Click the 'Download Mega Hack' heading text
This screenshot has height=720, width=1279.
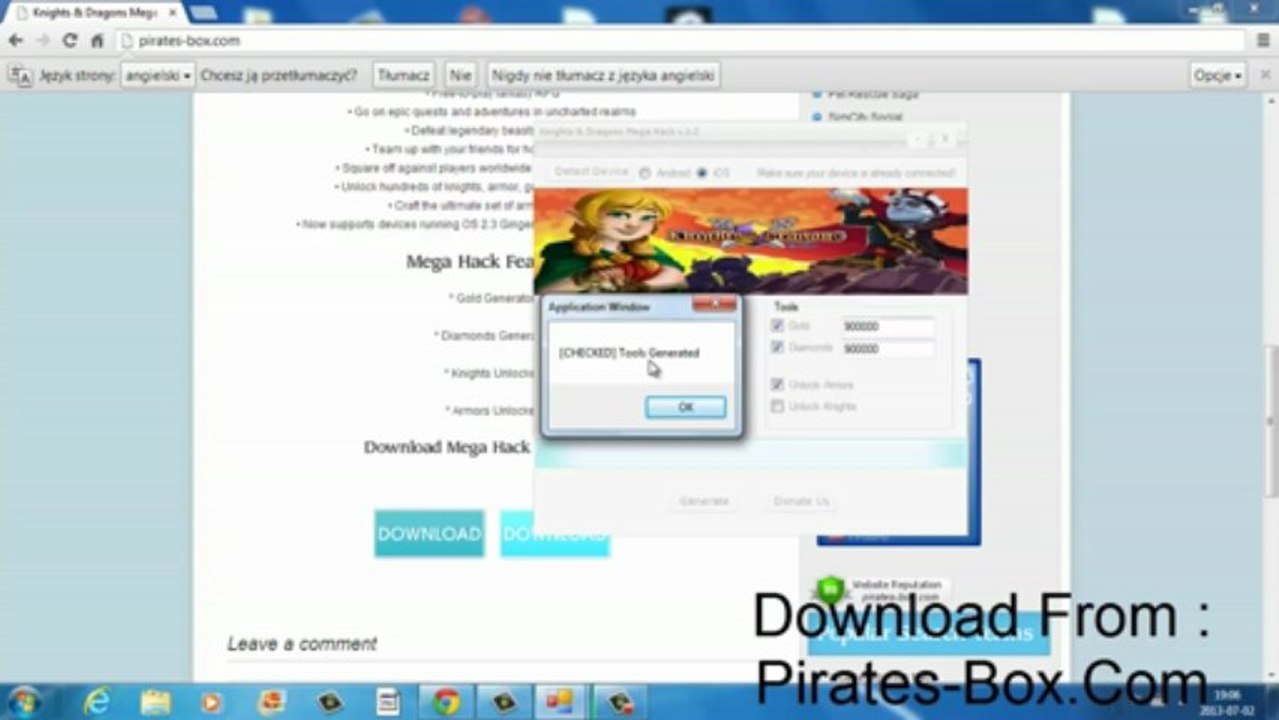point(448,447)
